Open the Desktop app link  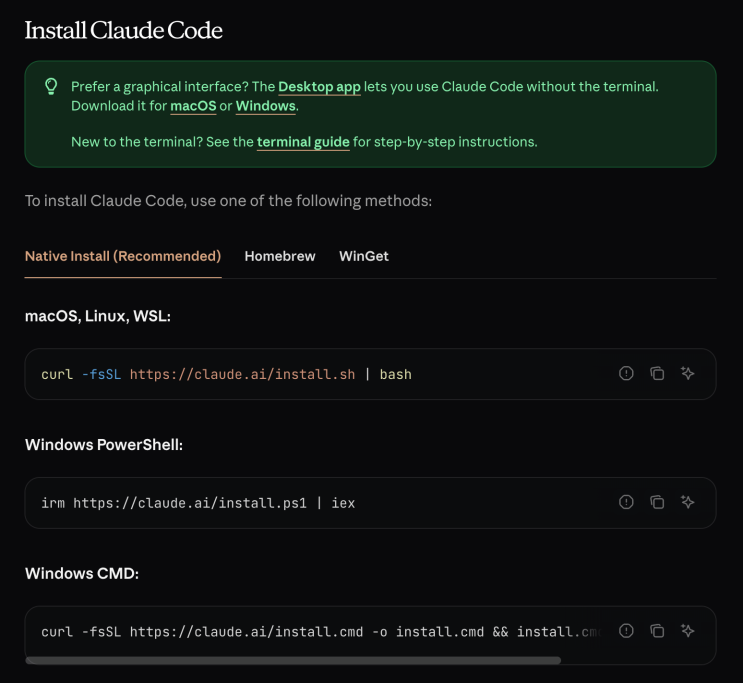tap(319, 87)
